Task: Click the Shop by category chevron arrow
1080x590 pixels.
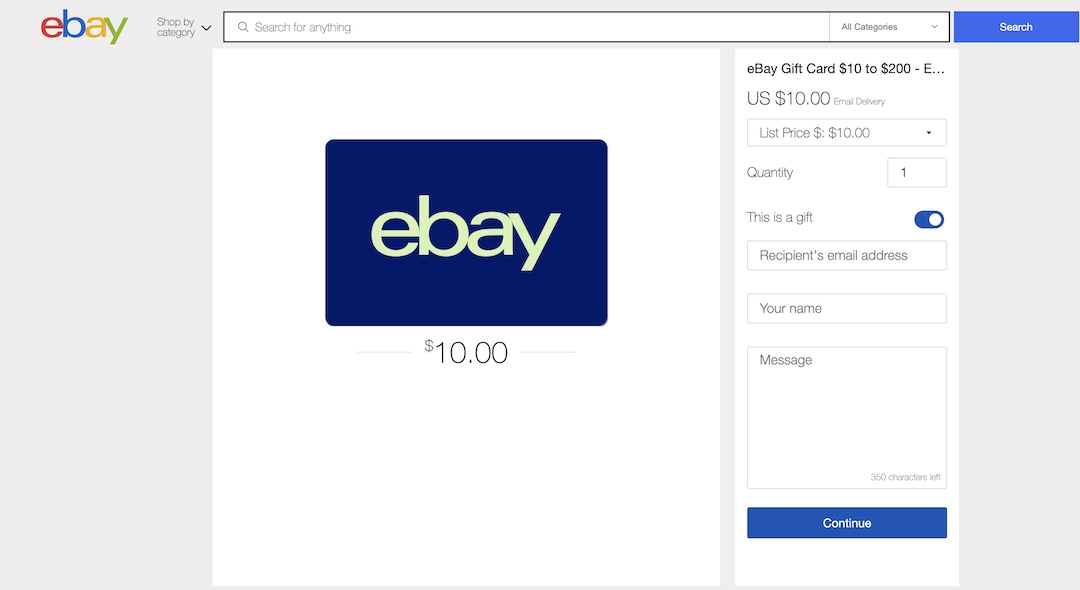Action: point(206,28)
